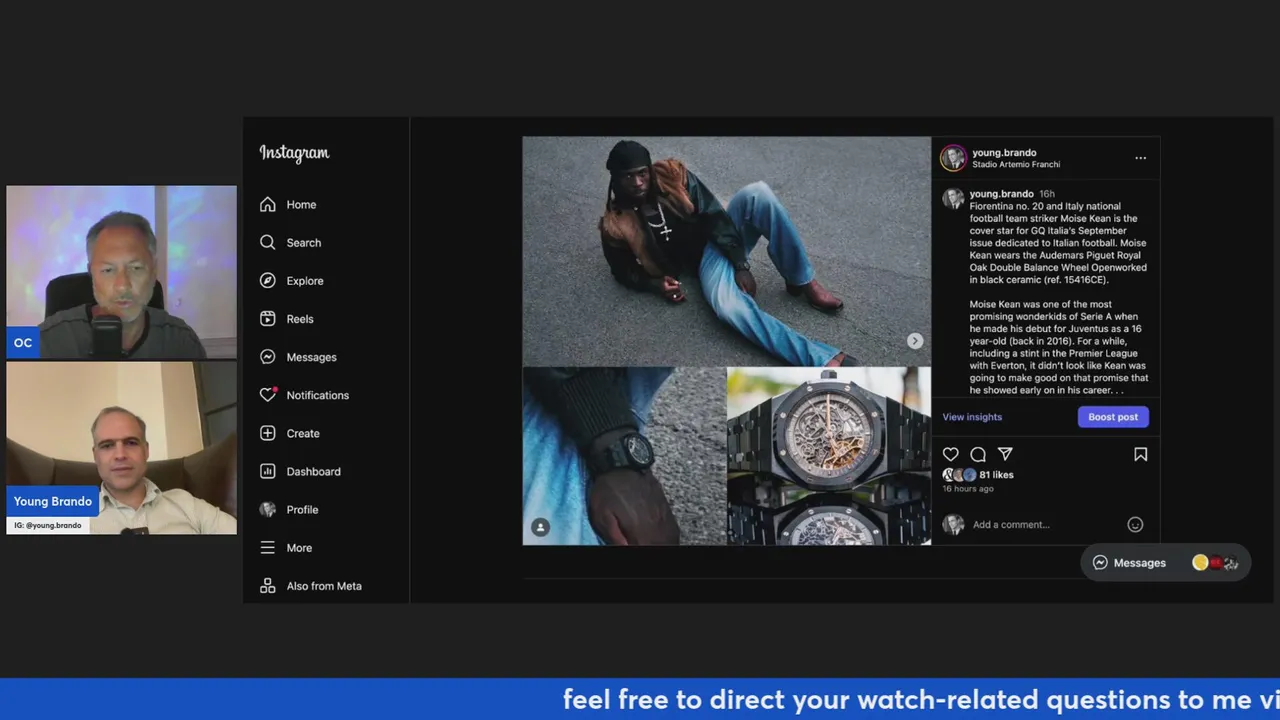Like the post with heart icon

click(x=950, y=454)
